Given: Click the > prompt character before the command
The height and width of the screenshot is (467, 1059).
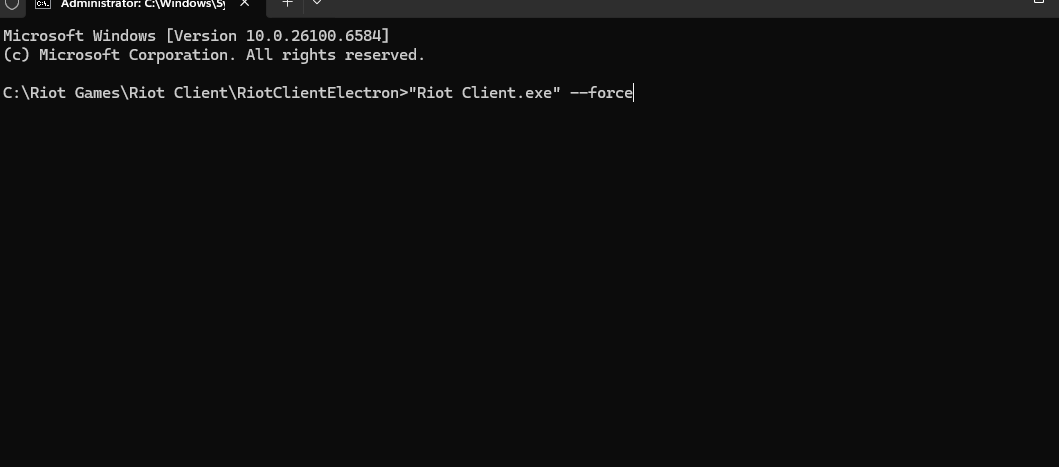Looking at the screenshot, I should pyautogui.click(x=403, y=93).
